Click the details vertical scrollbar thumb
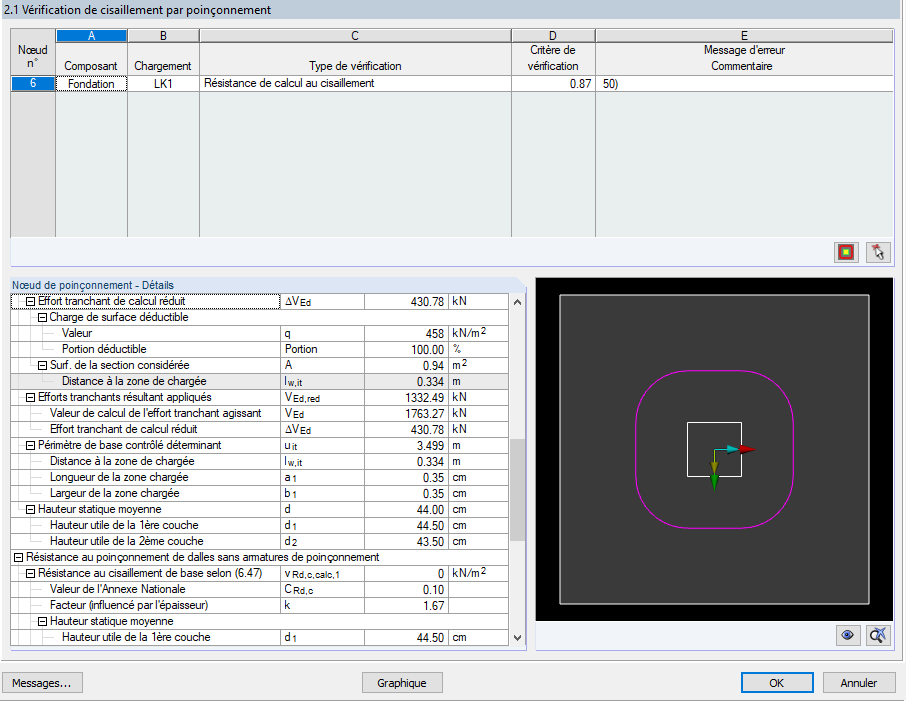The image size is (906, 701). click(x=517, y=490)
